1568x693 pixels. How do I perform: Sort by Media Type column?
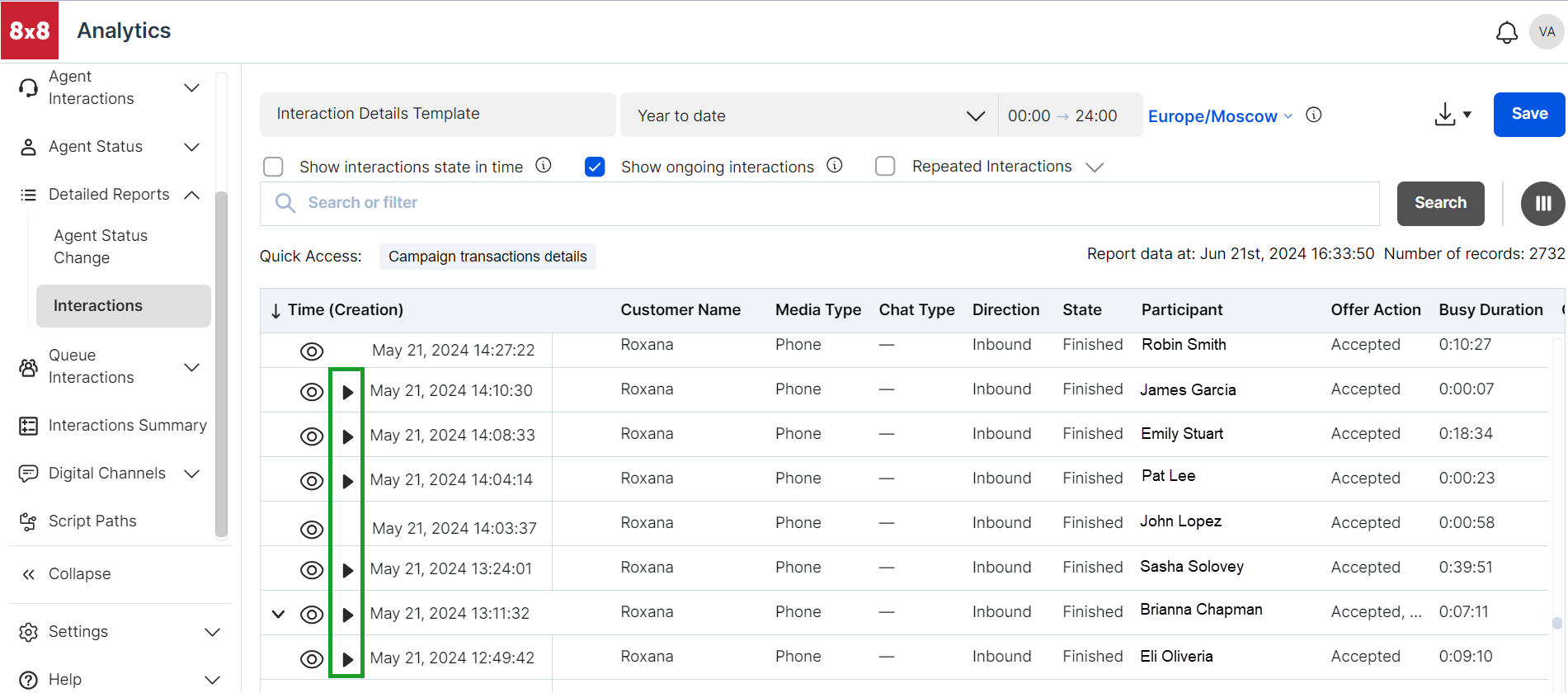click(818, 310)
